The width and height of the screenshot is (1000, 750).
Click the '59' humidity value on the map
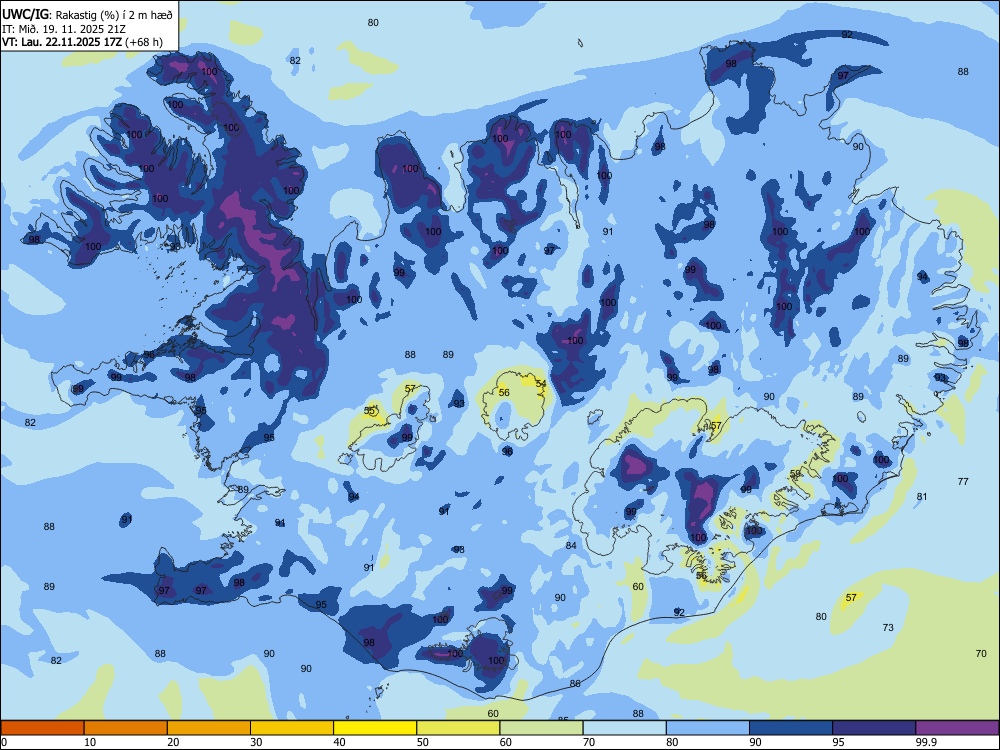point(795,473)
